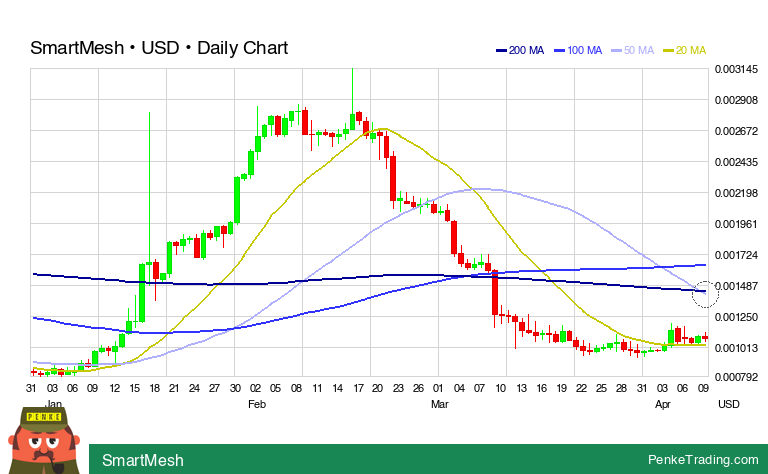Click the SmartMesh label in the green footer

(x=143, y=460)
